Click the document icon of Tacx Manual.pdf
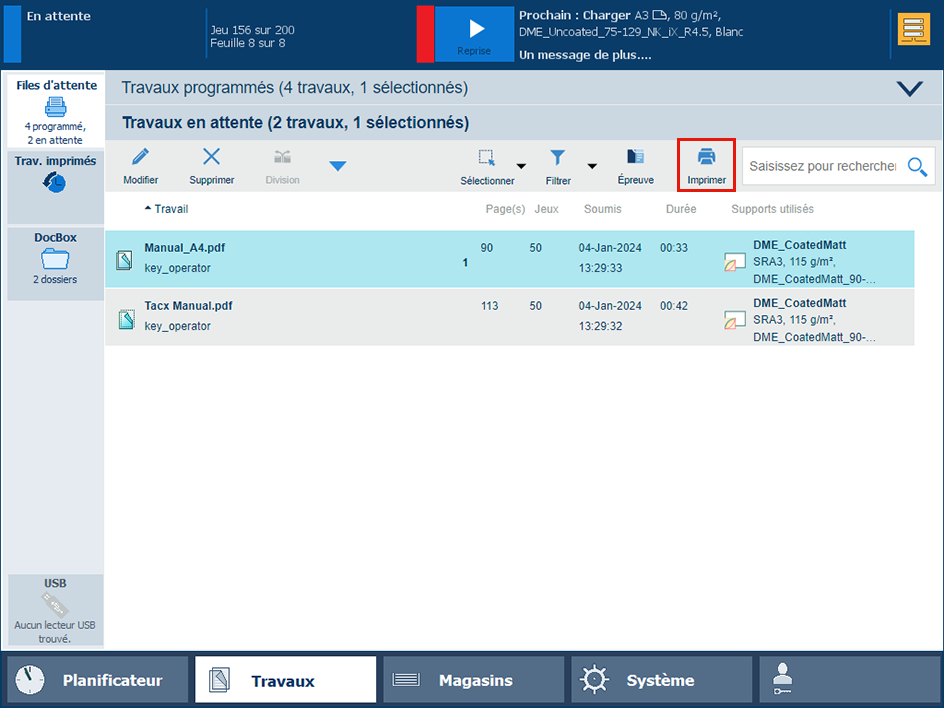Viewport: 944px width, 708px height. click(x=126, y=319)
